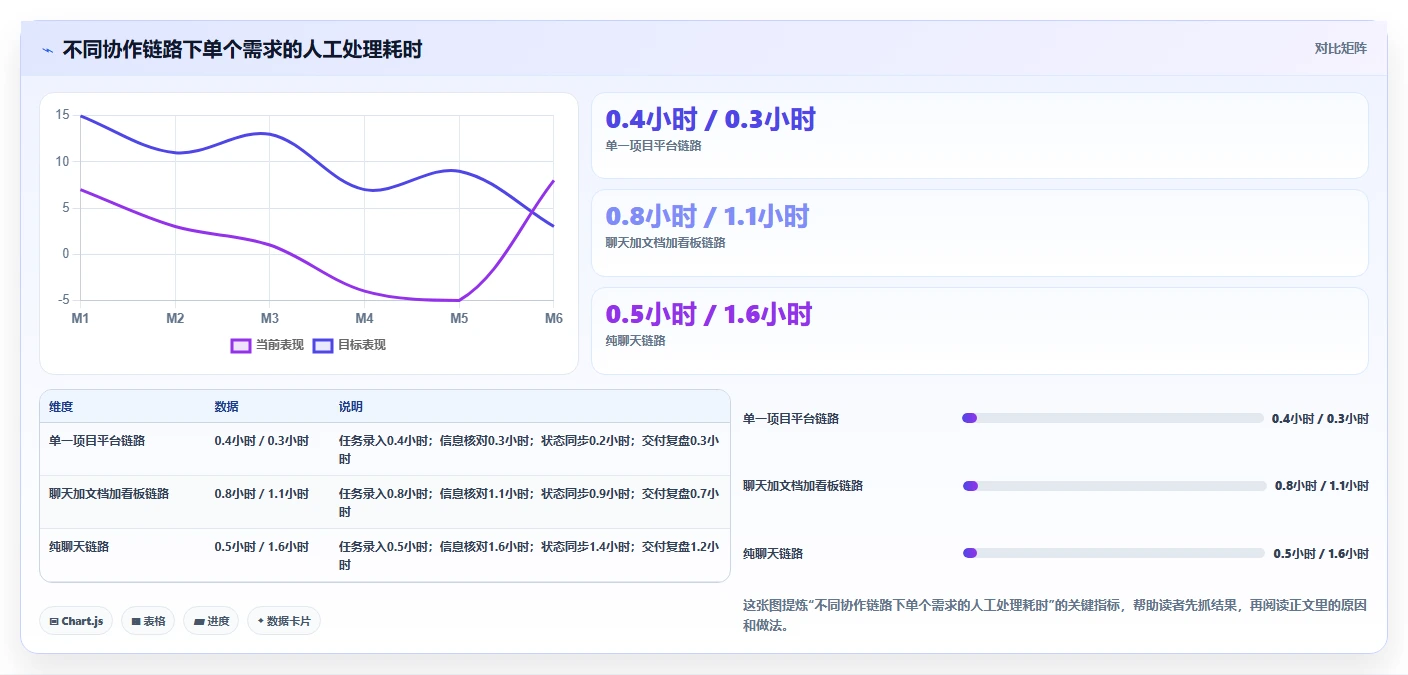Select the Chart.js tag chip
The width and height of the screenshot is (1408, 675).
click(x=77, y=621)
